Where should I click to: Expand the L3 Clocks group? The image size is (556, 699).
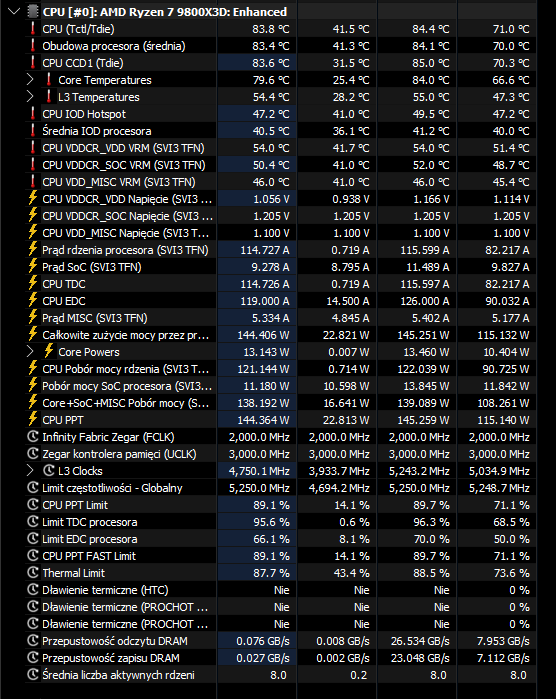[30, 471]
